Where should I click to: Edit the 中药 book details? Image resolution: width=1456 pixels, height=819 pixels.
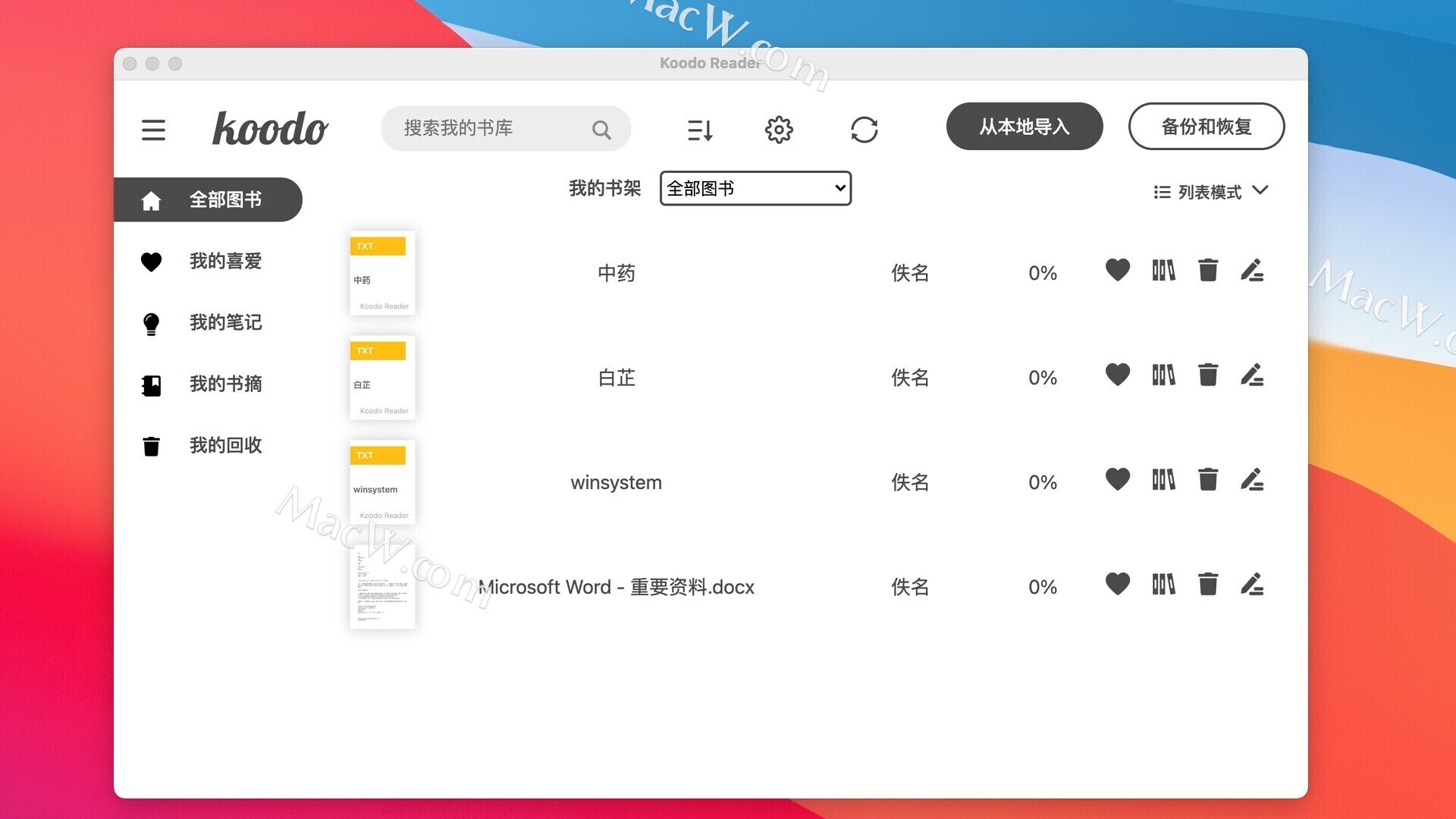[x=1252, y=270]
